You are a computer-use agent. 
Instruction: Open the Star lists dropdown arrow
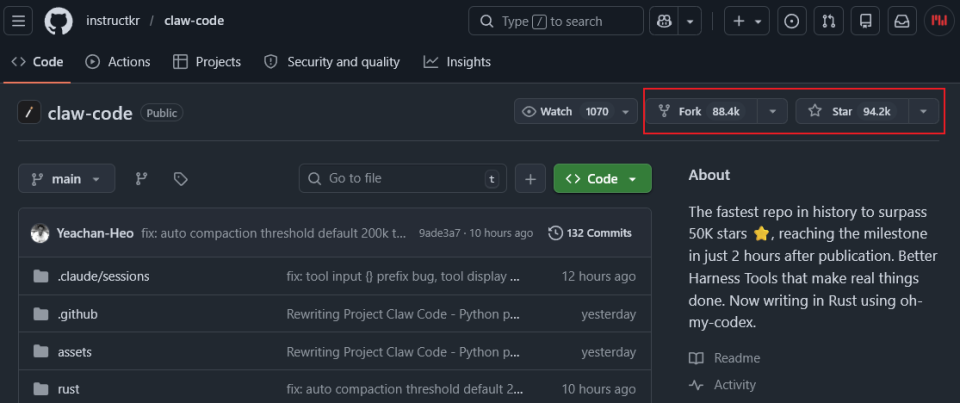(923, 111)
